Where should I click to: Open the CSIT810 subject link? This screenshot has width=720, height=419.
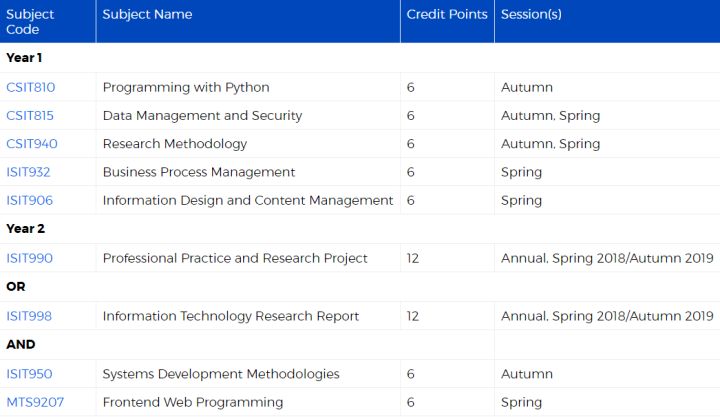[31, 87]
